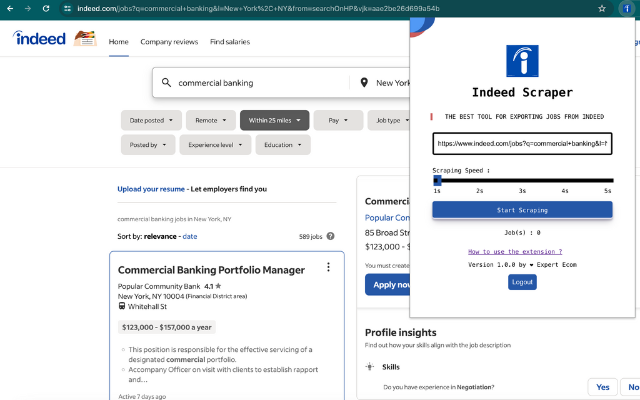
Task: Click the Indeed logo
Action: 39,38
